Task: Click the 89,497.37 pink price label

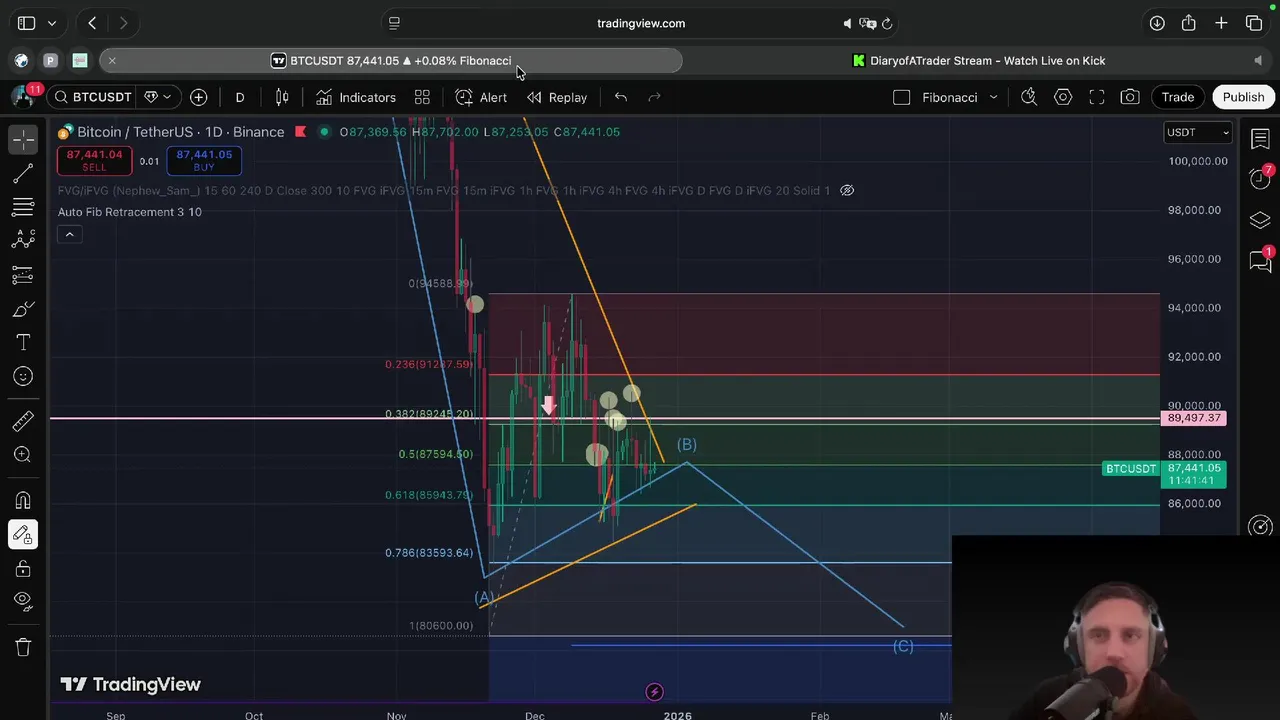Action: (x=1194, y=418)
